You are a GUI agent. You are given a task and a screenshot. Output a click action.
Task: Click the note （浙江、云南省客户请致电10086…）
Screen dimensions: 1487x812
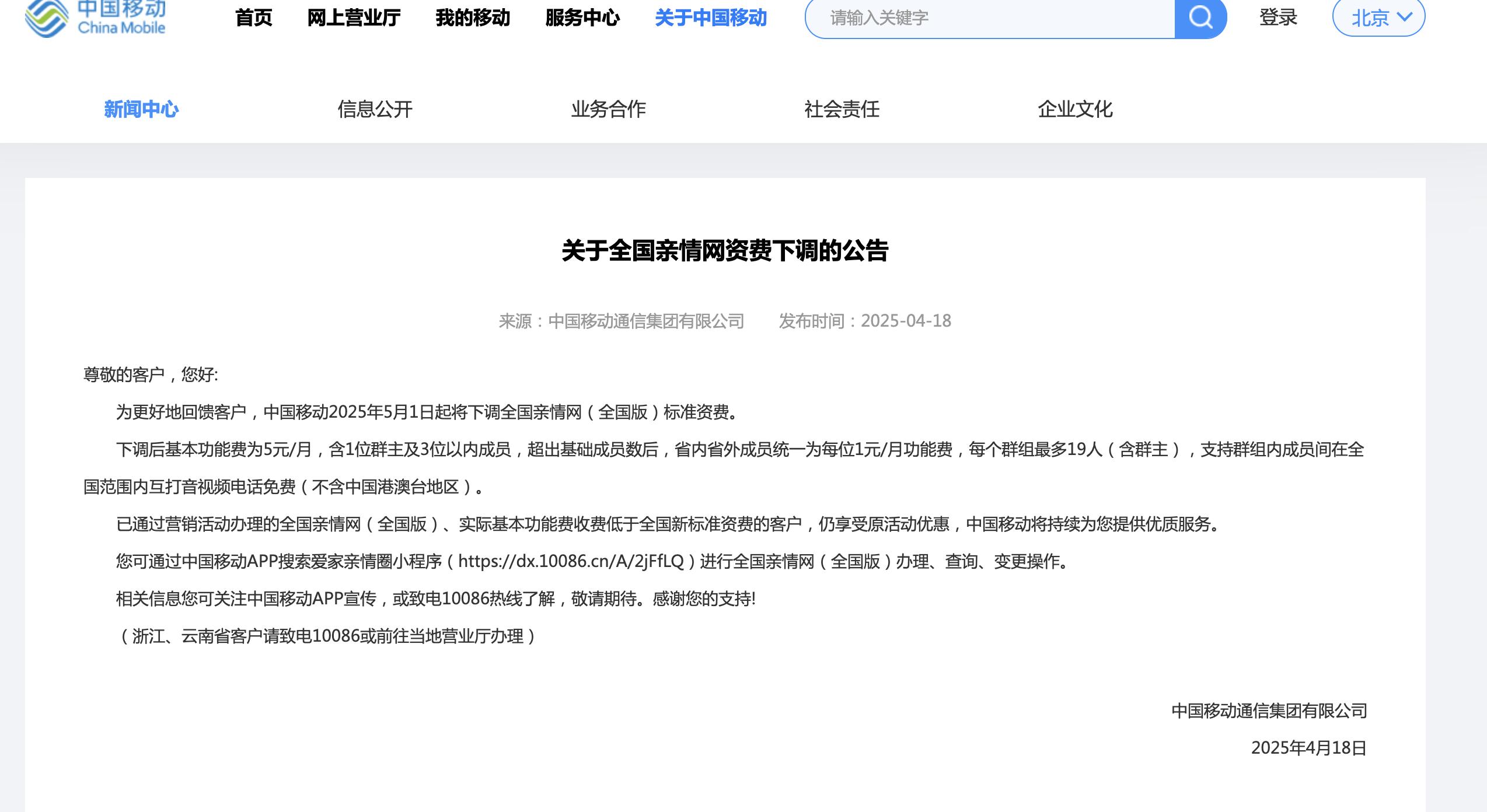pos(327,636)
